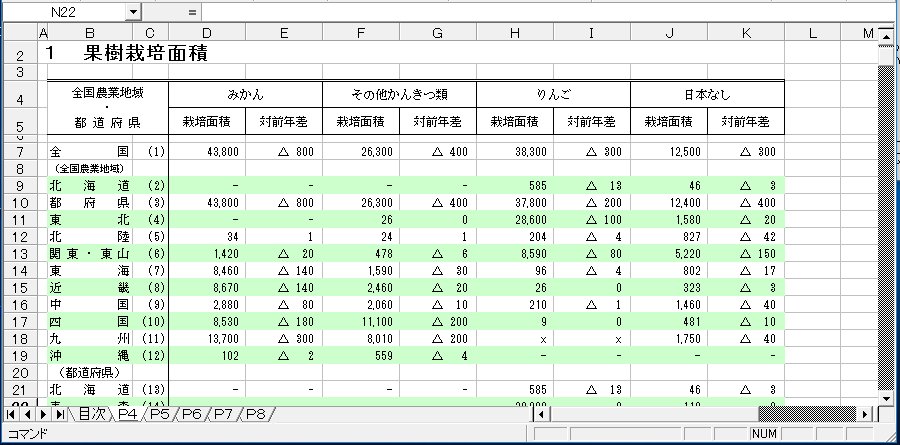Screen dimensions: 900x445
Task: Switch to the P5 sheet tab
Action: pos(160,413)
